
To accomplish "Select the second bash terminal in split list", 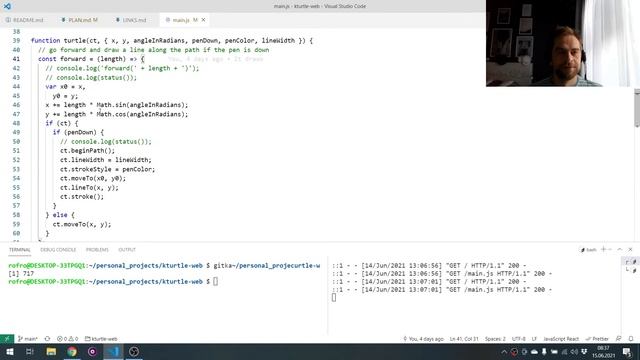I will [x=631, y=270].
